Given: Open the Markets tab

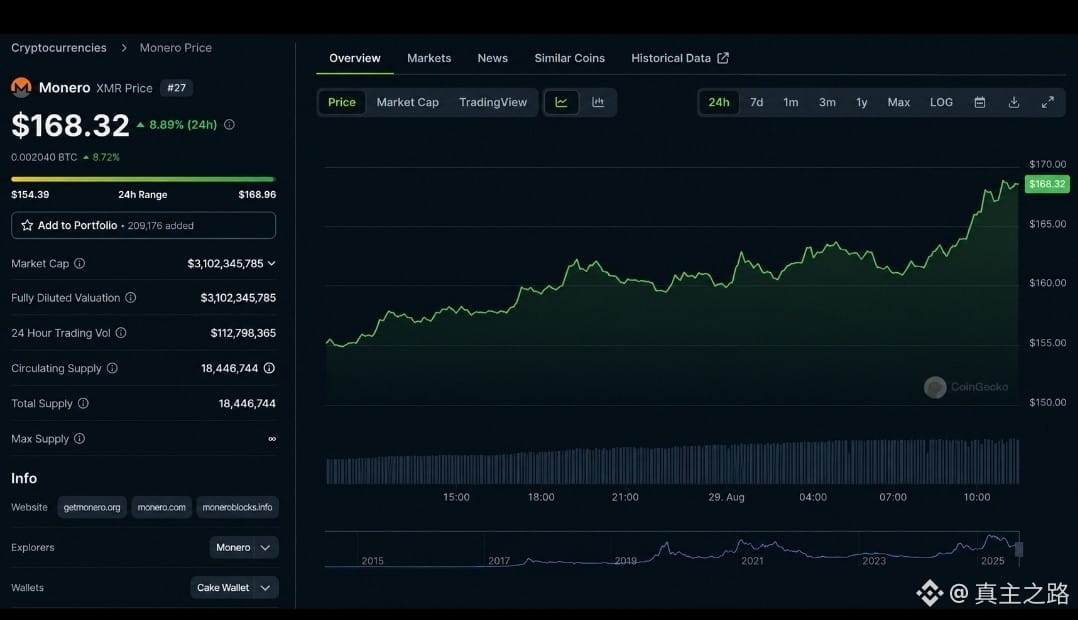Looking at the screenshot, I should [x=429, y=58].
